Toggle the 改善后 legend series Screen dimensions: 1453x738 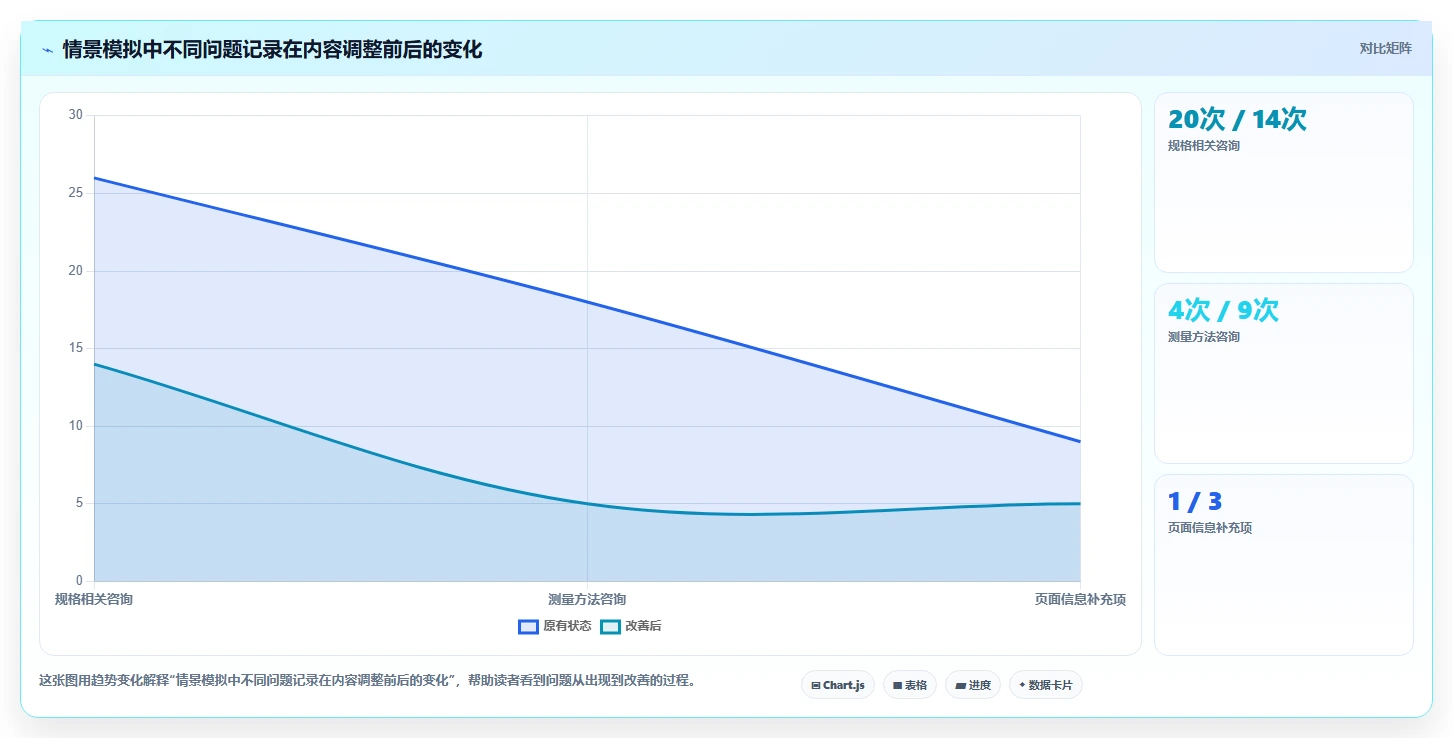(x=631, y=626)
